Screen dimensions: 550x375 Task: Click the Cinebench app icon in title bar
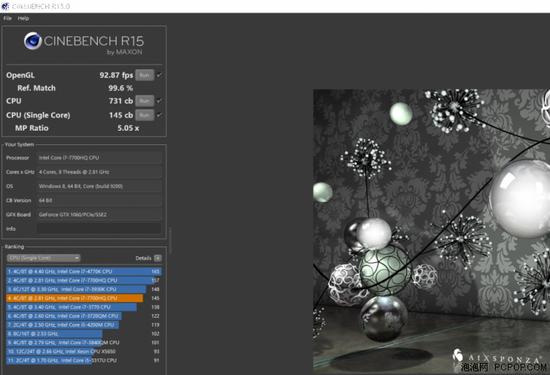point(5,6)
